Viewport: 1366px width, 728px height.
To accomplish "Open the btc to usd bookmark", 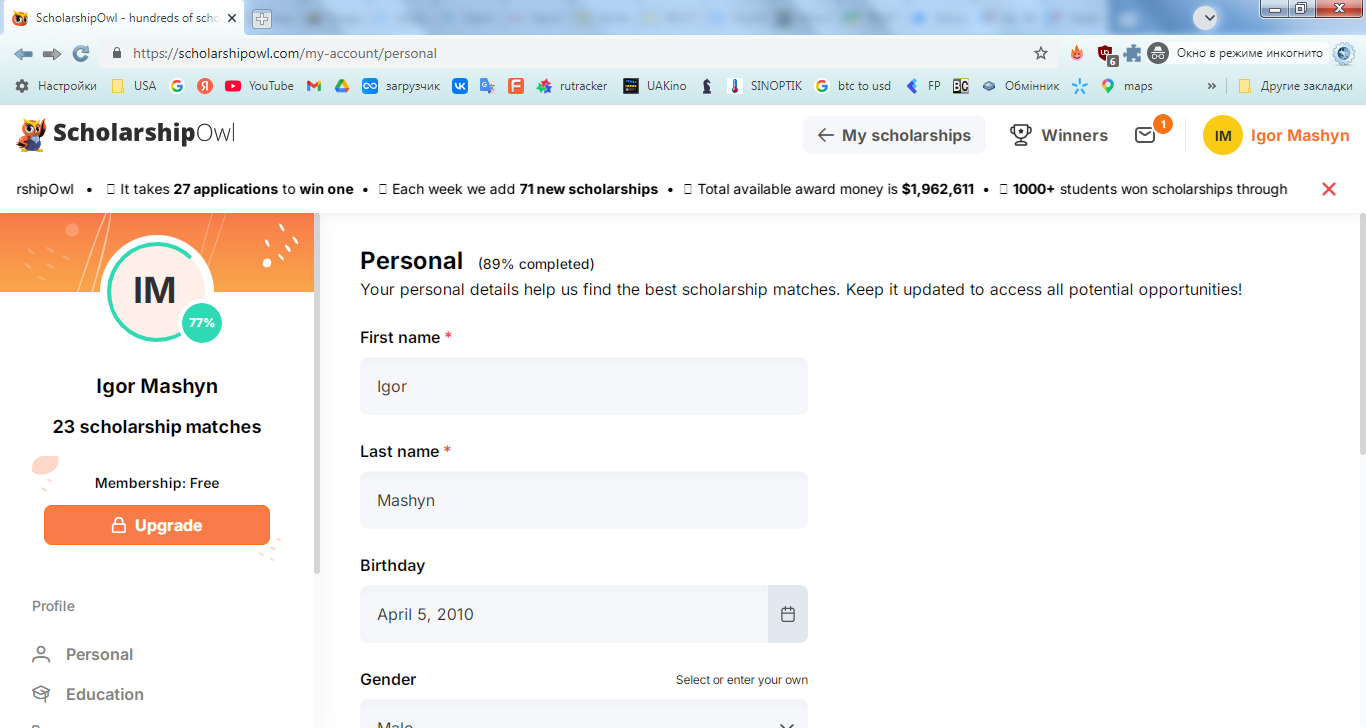I will (x=852, y=86).
